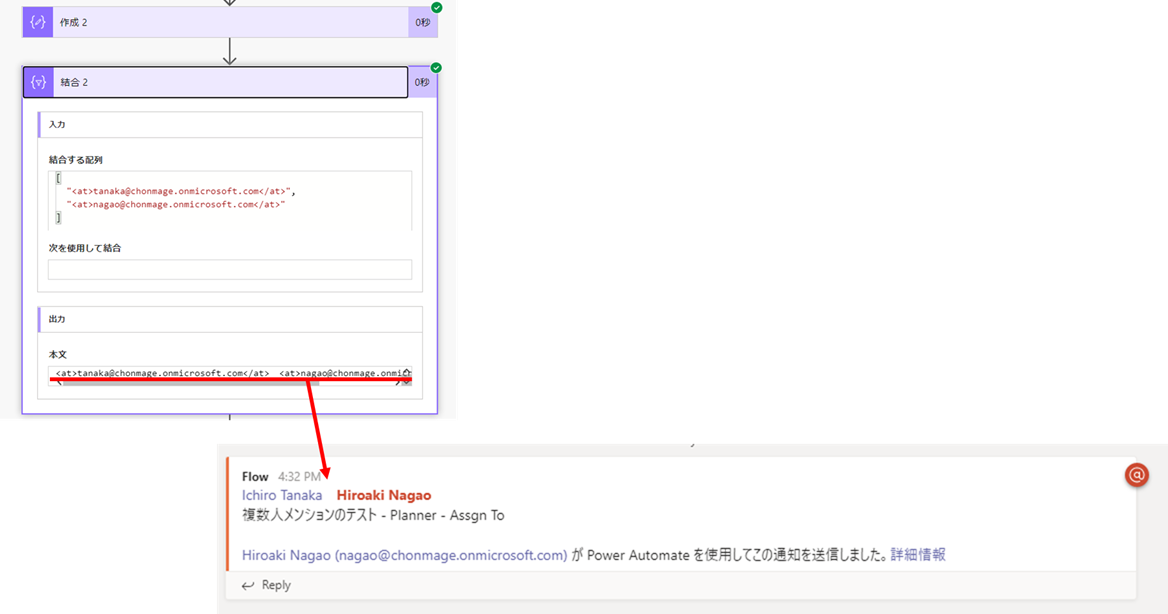Image resolution: width=1168 pixels, height=614 pixels.
Task: Click the tanaka@chonmage.onmicrosoft.com array entry
Action: click(x=181, y=191)
